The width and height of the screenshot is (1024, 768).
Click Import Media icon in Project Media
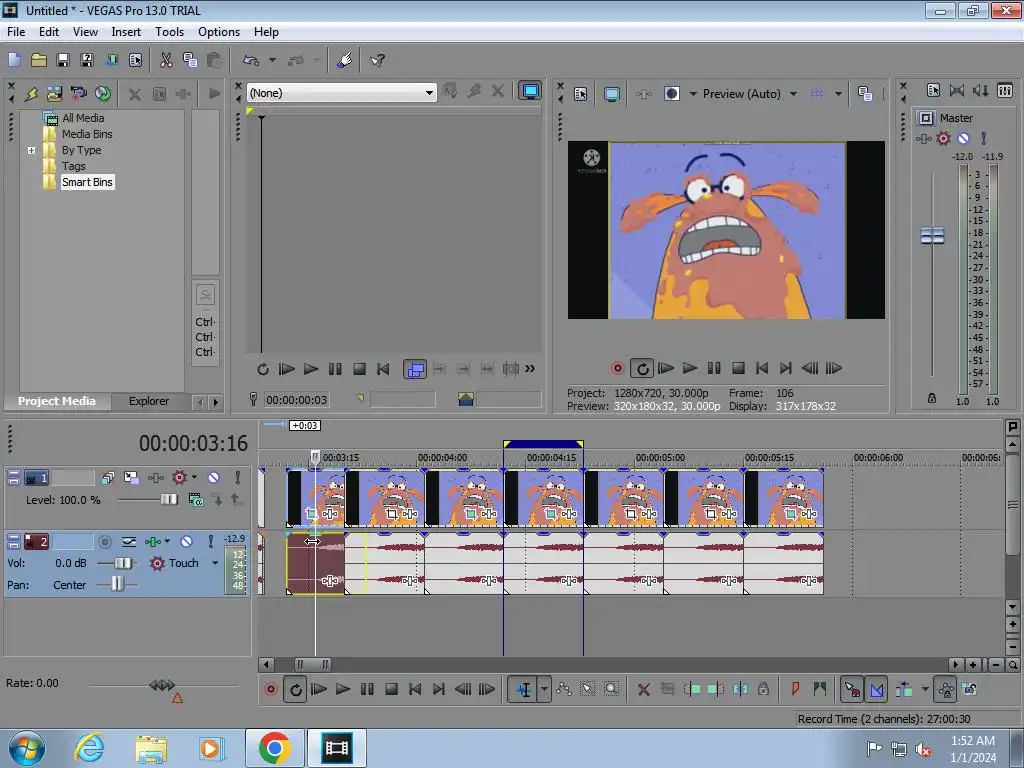pyautogui.click(x=54, y=94)
